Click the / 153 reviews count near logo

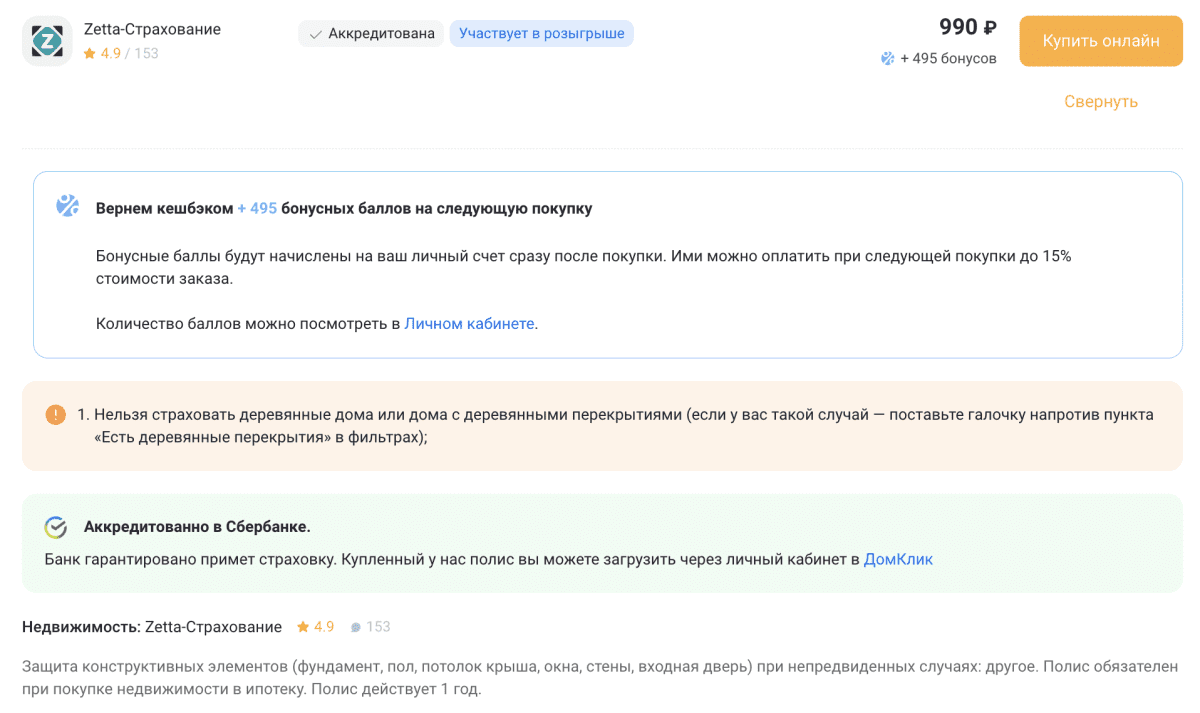pyautogui.click(x=142, y=53)
